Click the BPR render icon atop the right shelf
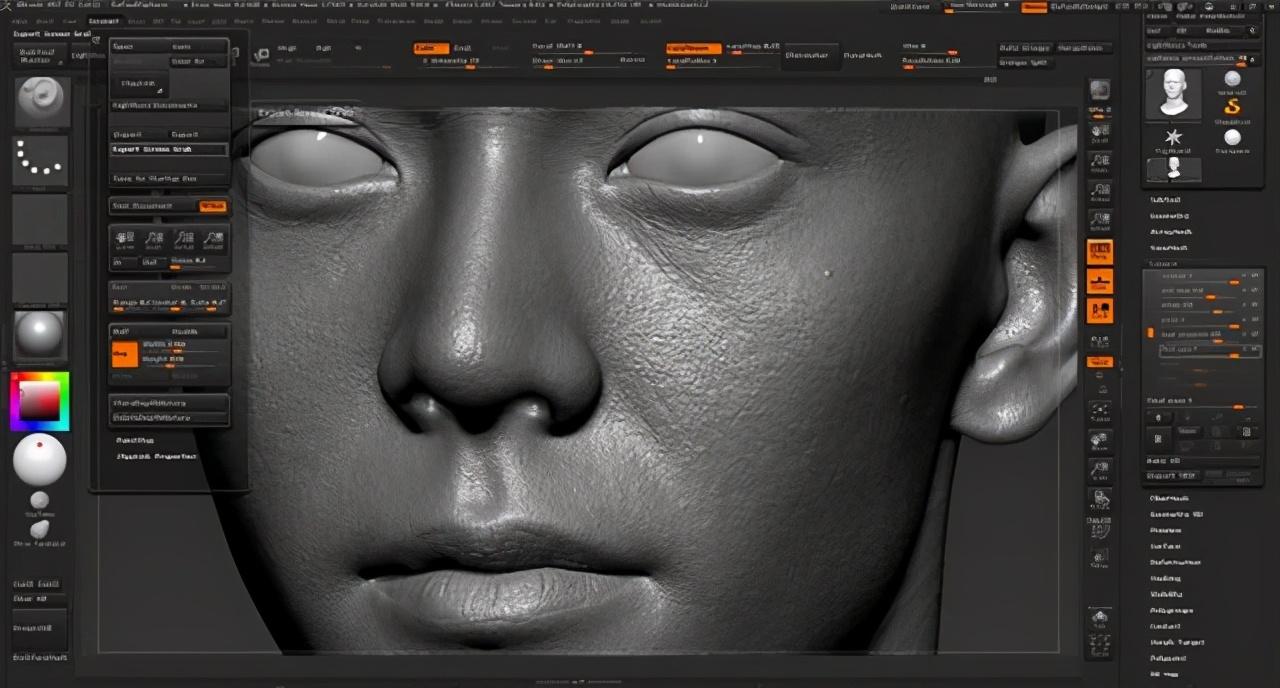1280x688 pixels. coord(1099,90)
